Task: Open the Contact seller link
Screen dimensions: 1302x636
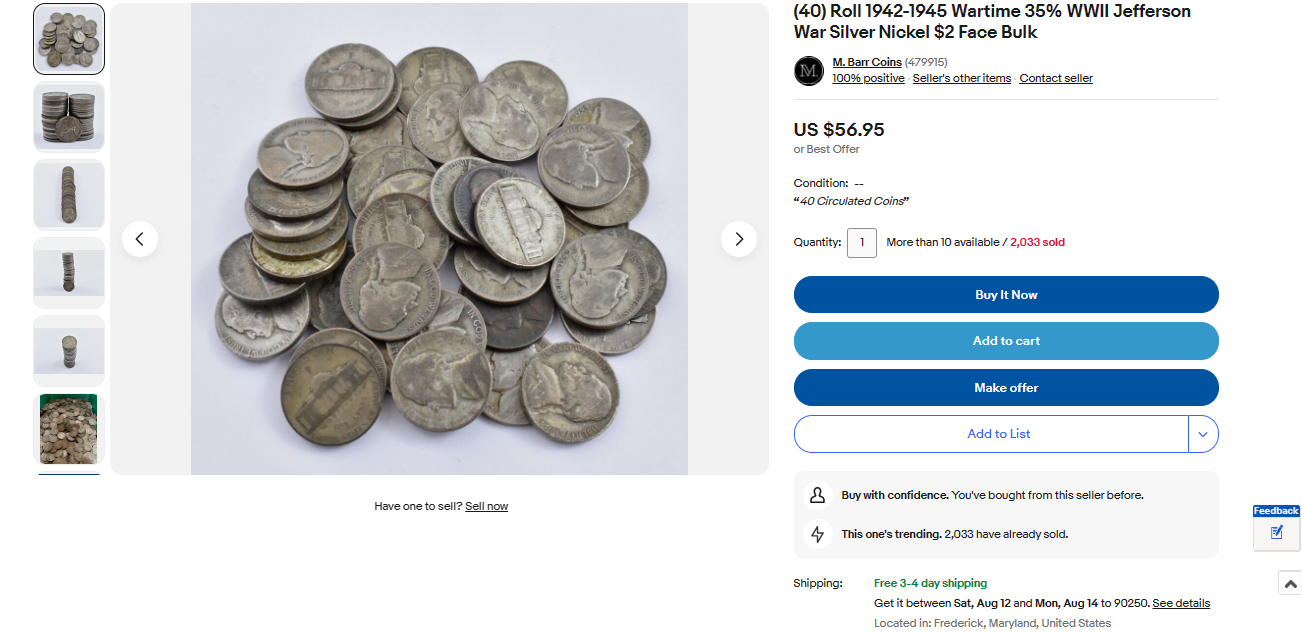Action: coord(1056,78)
